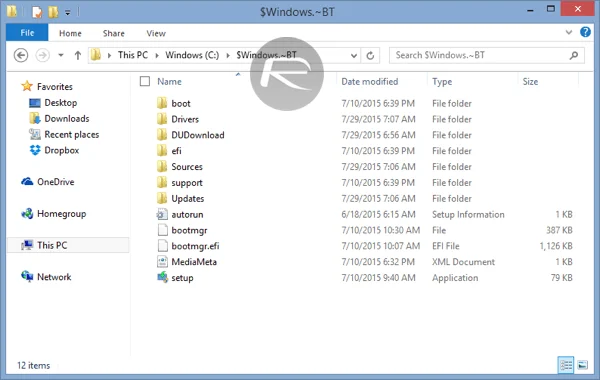Open the File menu tab
The image size is (600, 380).
click(27, 33)
